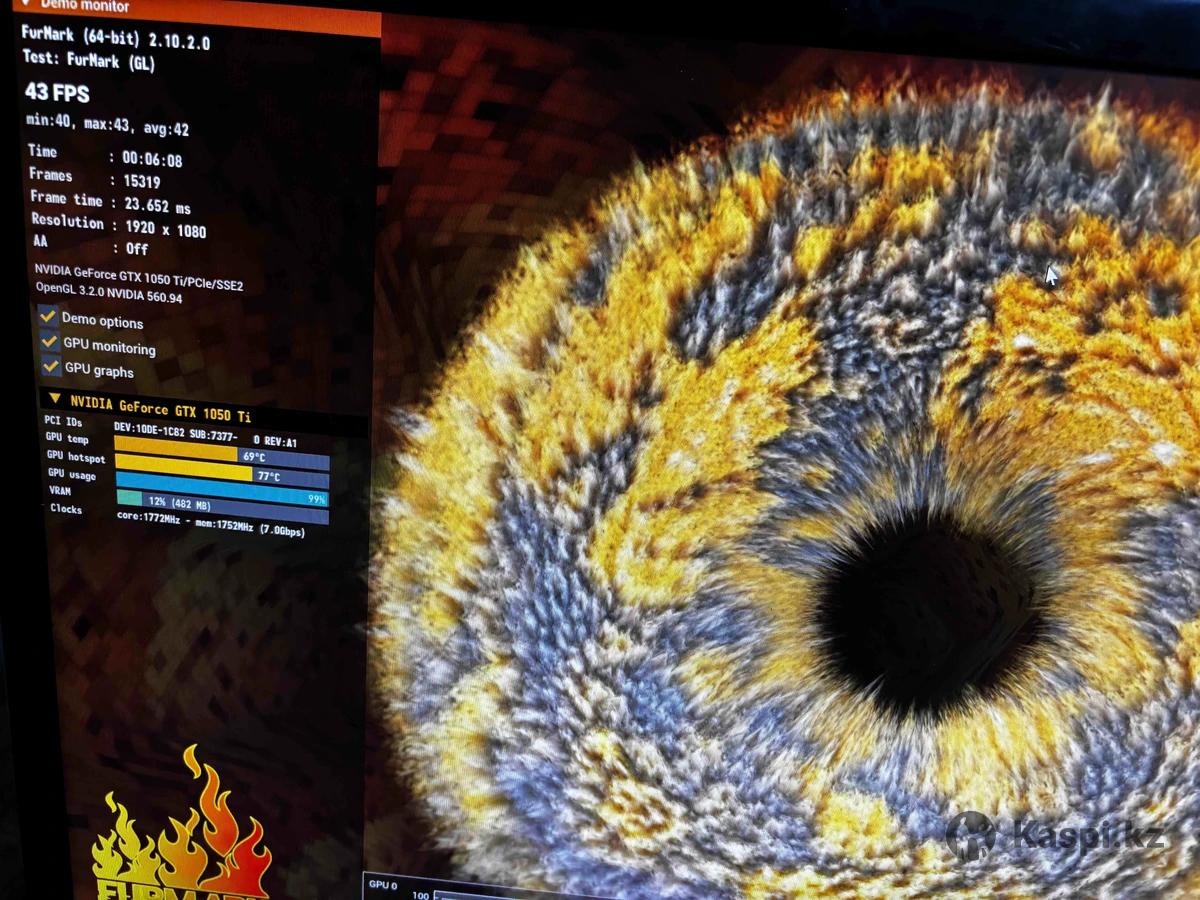Toggle the GPU graphs checkbox

50,366
